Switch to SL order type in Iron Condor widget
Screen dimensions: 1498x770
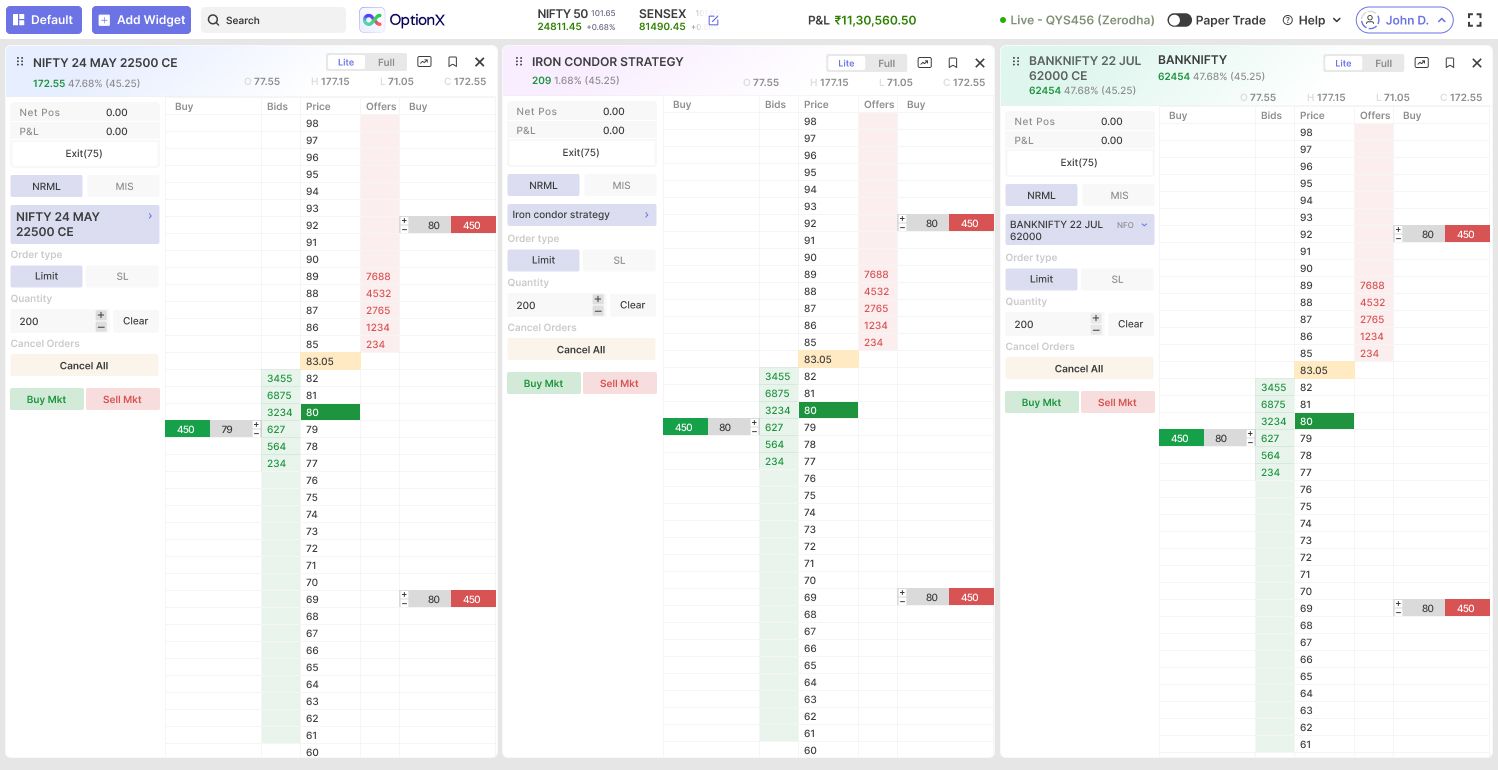[x=619, y=260]
